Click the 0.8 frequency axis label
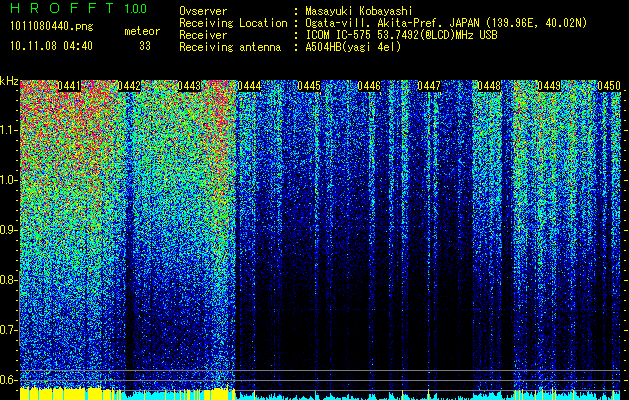The height and width of the screenshot is (400, 629). pos(8,280)
